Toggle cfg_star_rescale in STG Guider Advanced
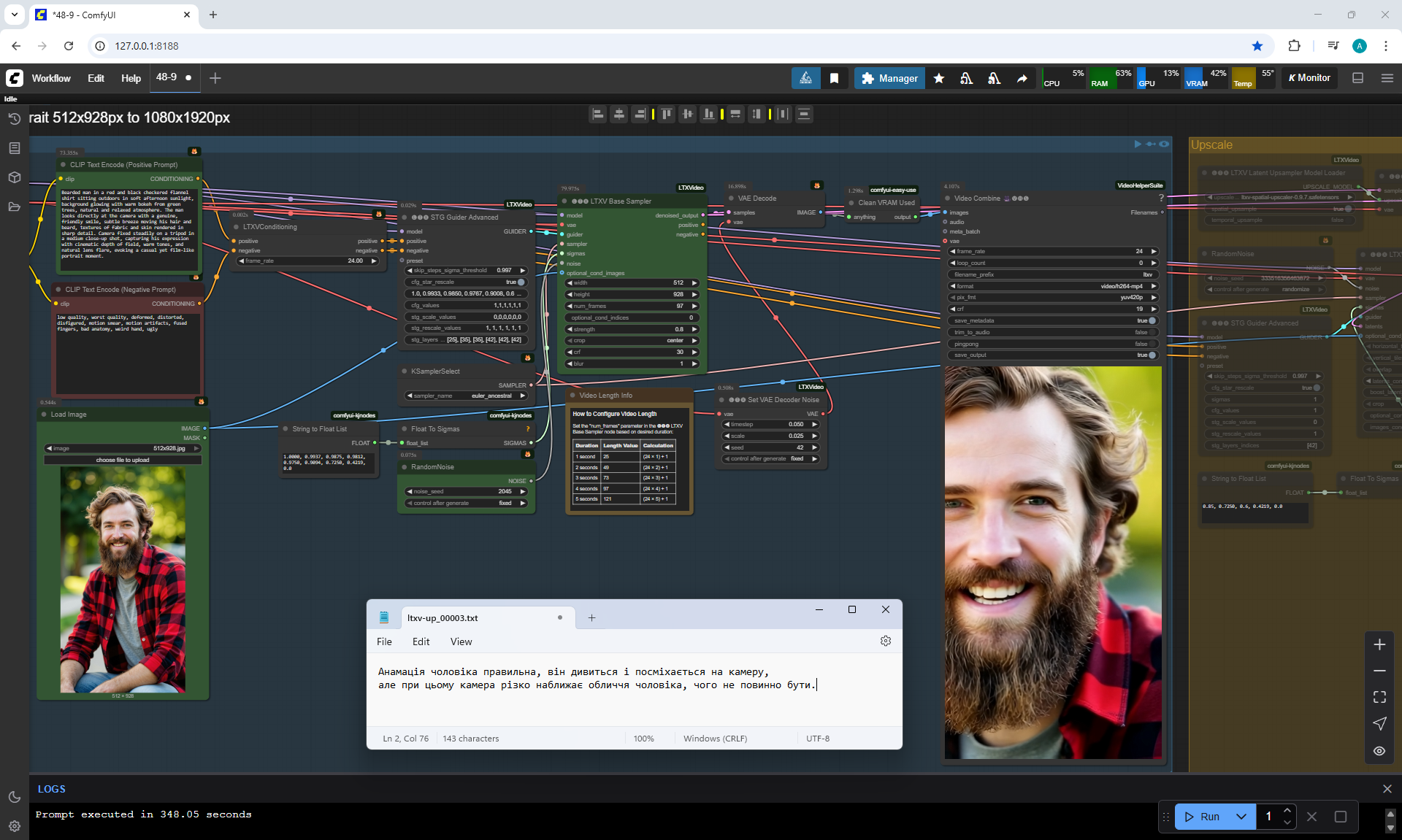 point(521,282)
